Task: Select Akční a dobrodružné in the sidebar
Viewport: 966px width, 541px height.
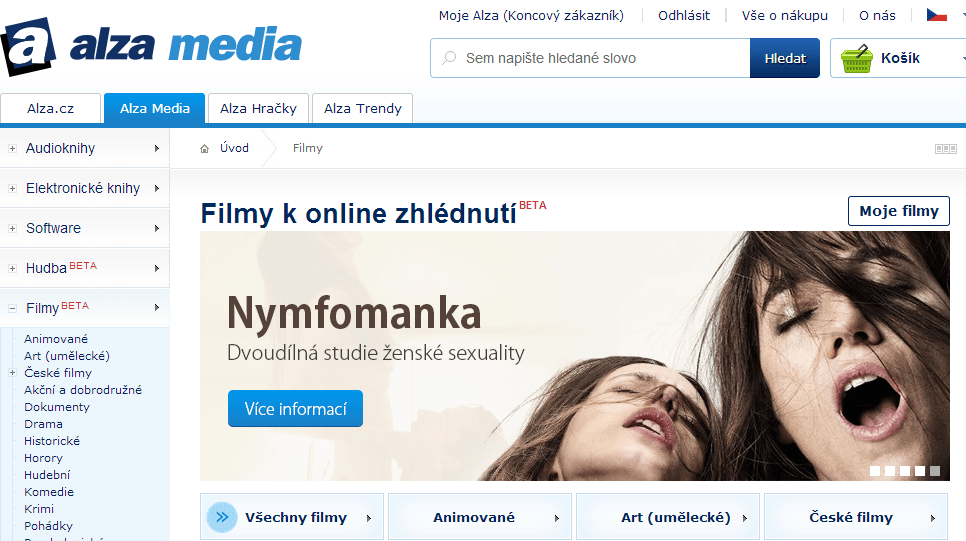Action: 83,390
